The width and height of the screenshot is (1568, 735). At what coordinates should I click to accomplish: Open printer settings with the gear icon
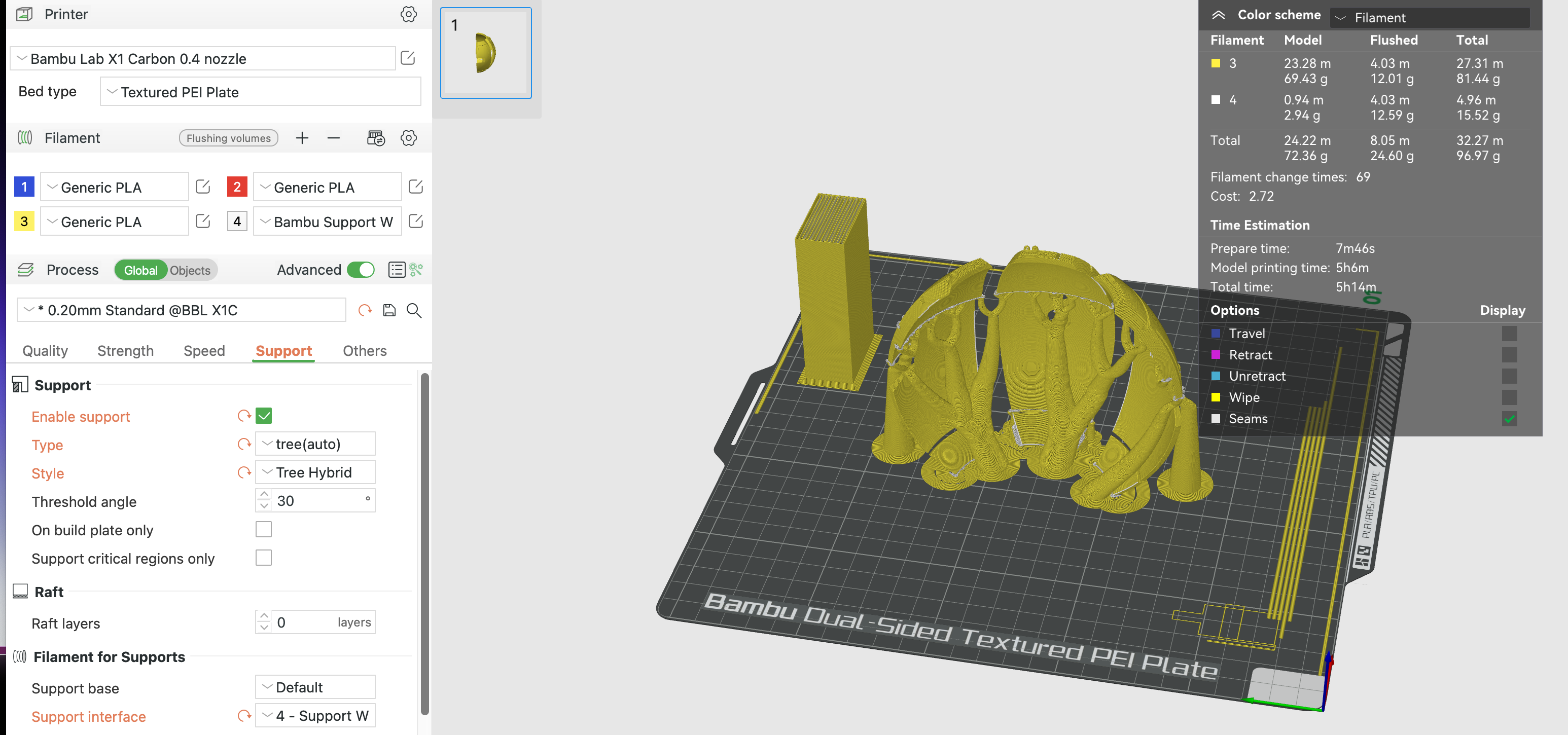(x=408, y=14)
